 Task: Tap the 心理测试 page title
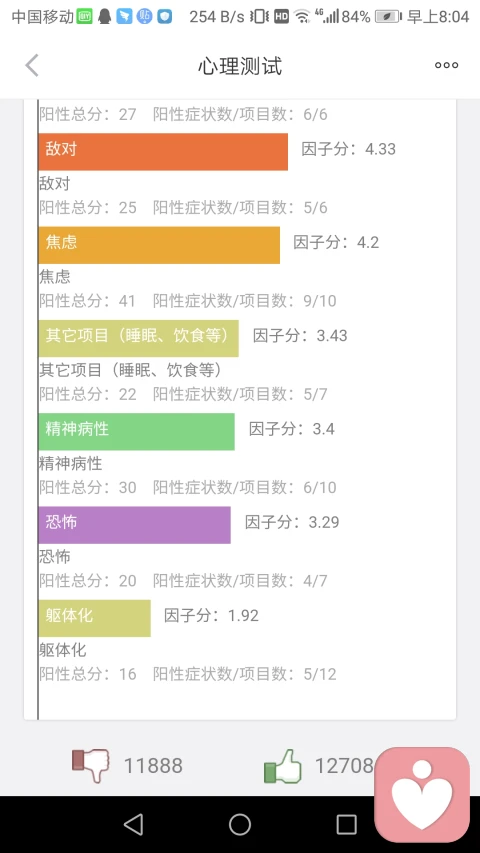pyautogui.click(x=240, y=66)
